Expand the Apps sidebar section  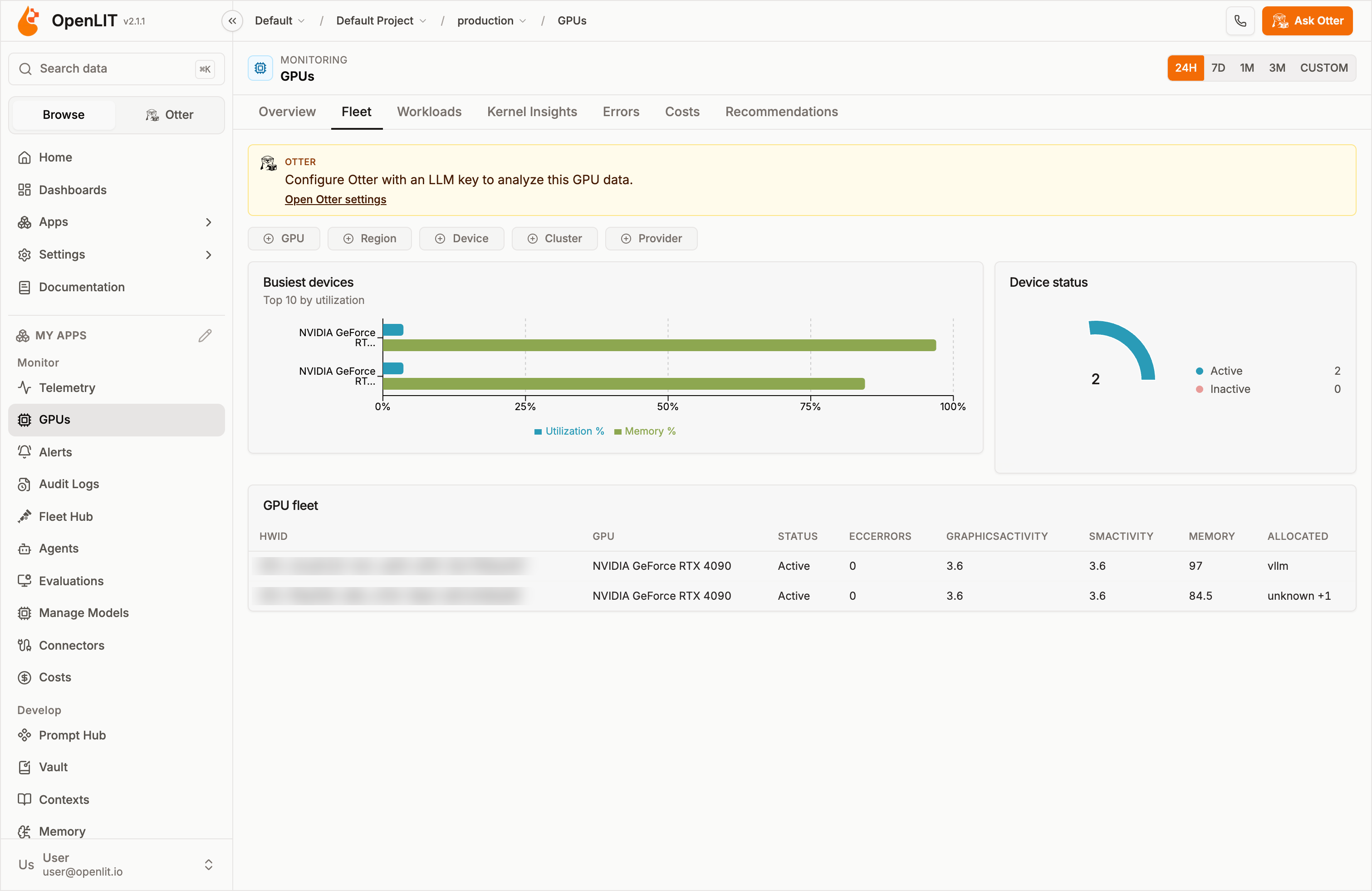pos(117,222)
